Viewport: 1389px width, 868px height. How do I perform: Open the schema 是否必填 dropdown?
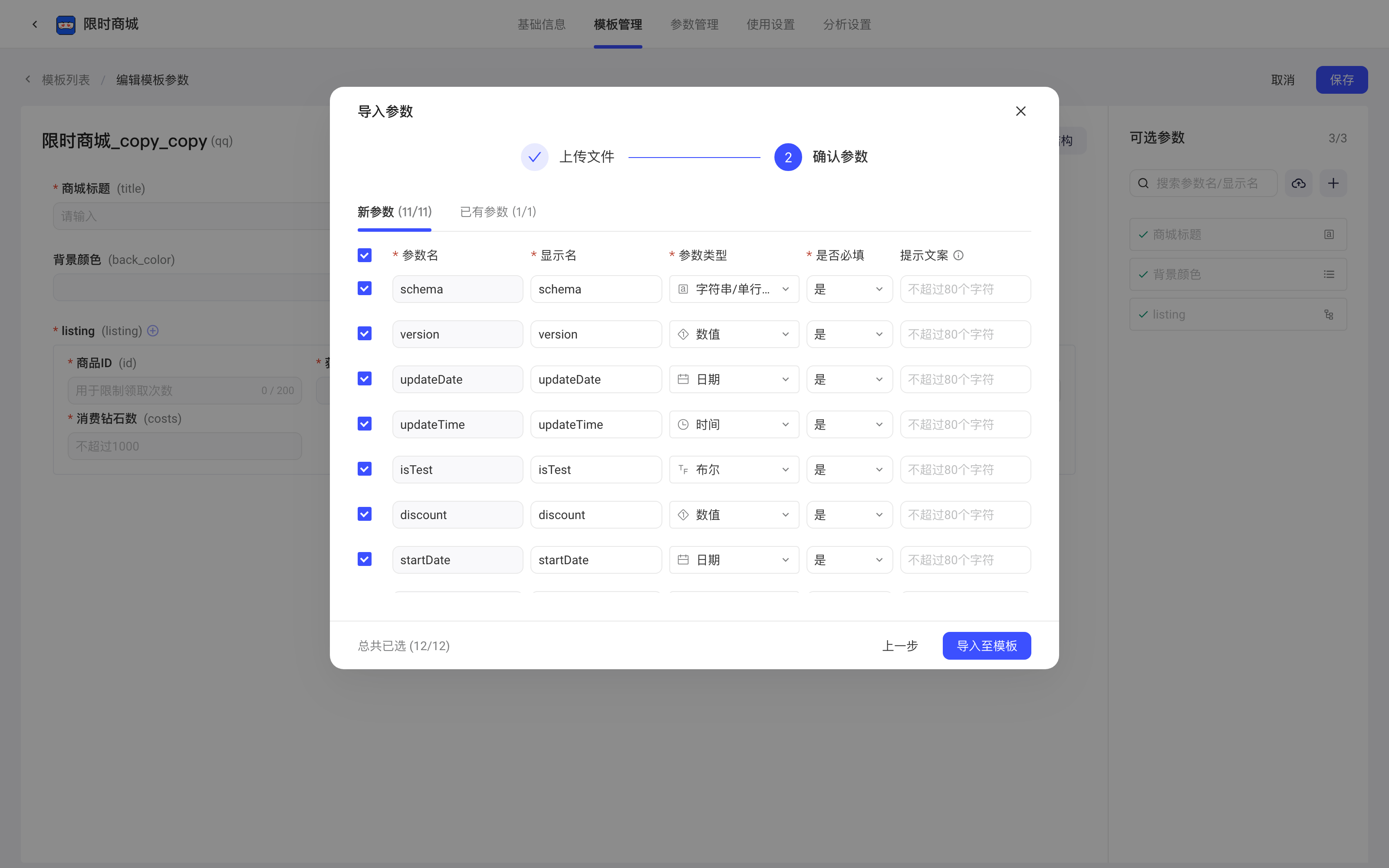849,289
